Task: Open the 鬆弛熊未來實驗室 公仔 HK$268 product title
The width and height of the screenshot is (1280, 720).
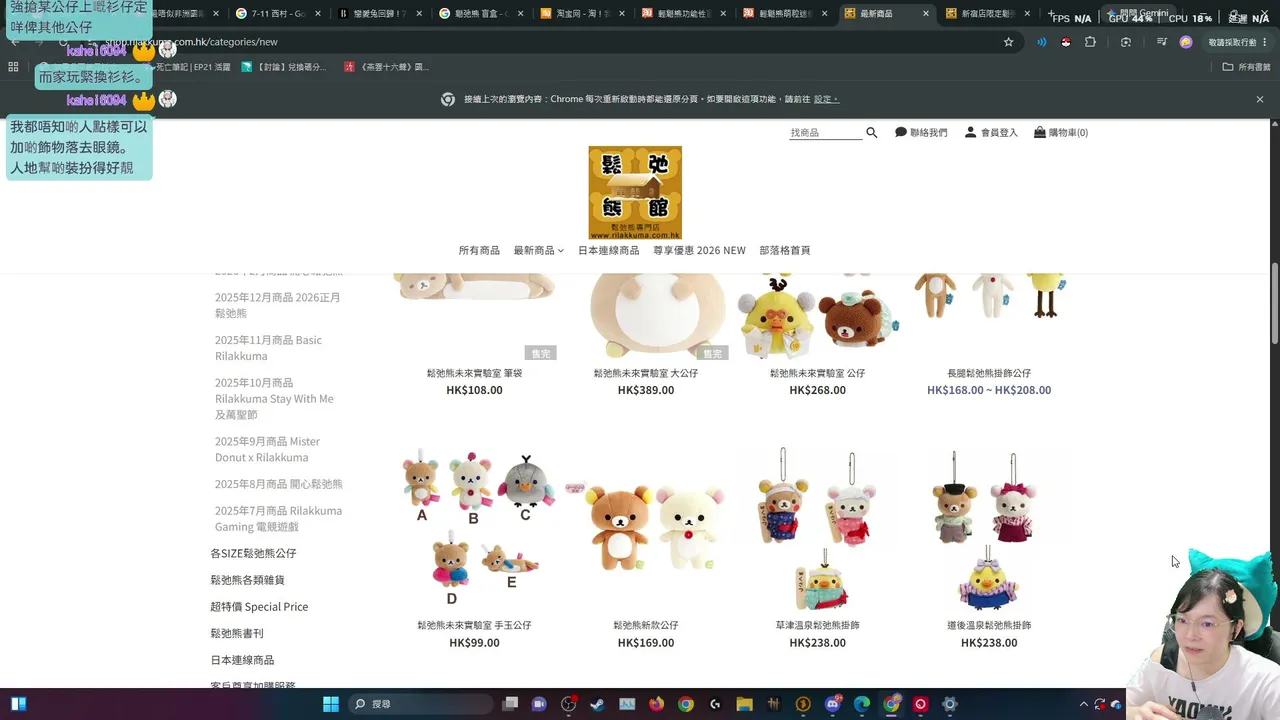Action: point(817,373)
